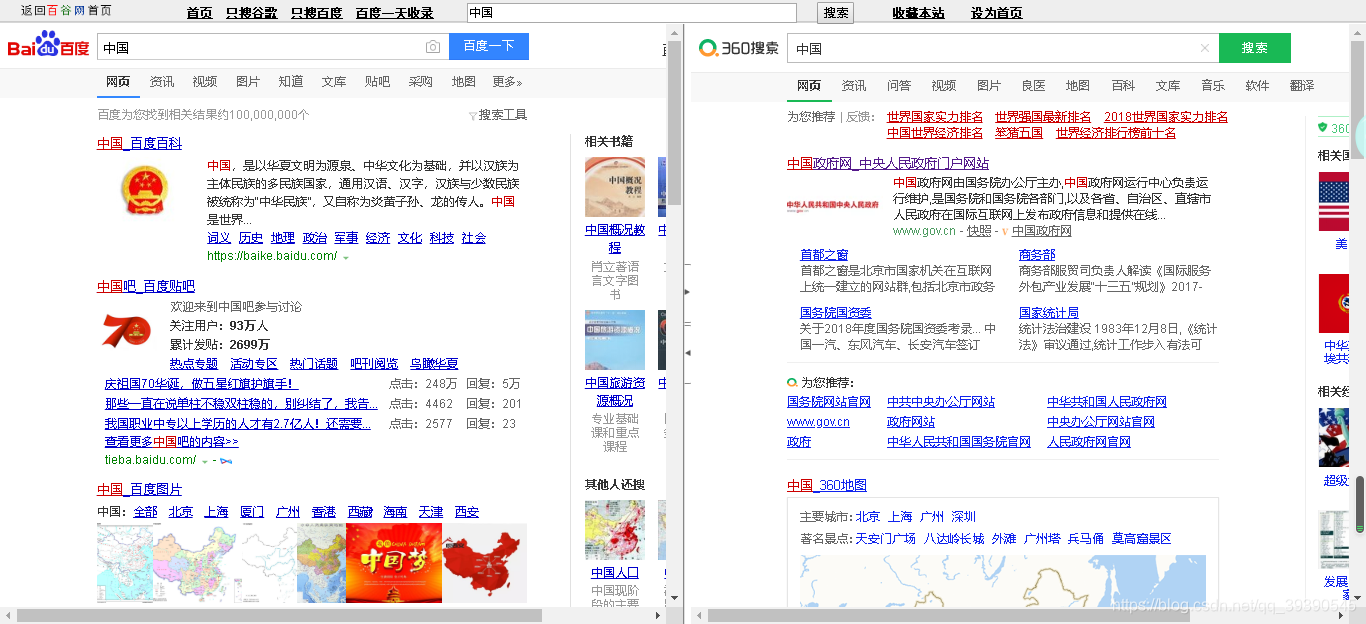Screen dimensions: 1366x624
Task: Open 中国_百度图片 result
Action: [140, 490]
